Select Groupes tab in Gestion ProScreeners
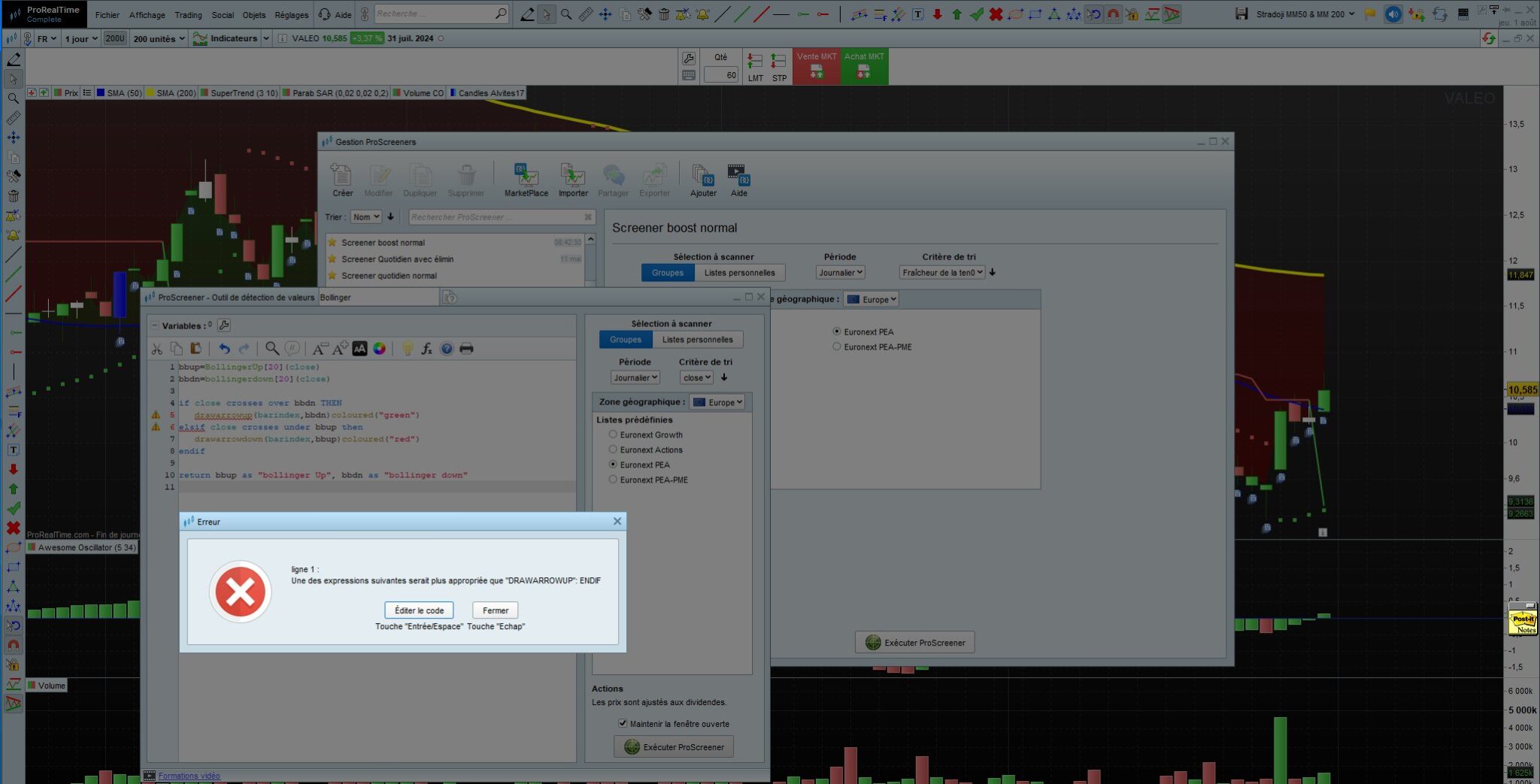This screenshot has height=784, width=1540. (x=668, y=273)
